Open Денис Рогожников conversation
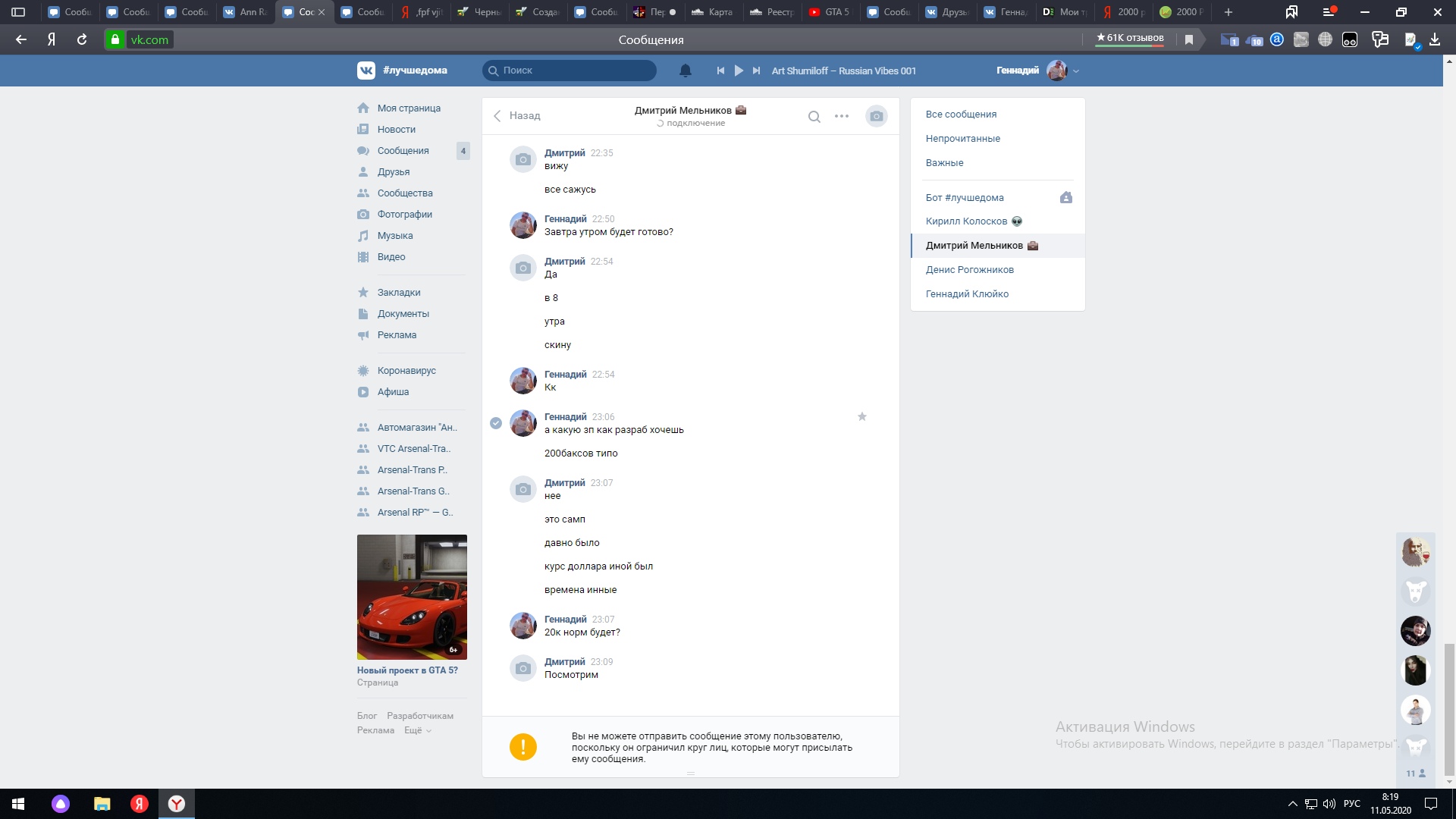The height and width of the screenshot is (819, 1456). tap(969, 270)
